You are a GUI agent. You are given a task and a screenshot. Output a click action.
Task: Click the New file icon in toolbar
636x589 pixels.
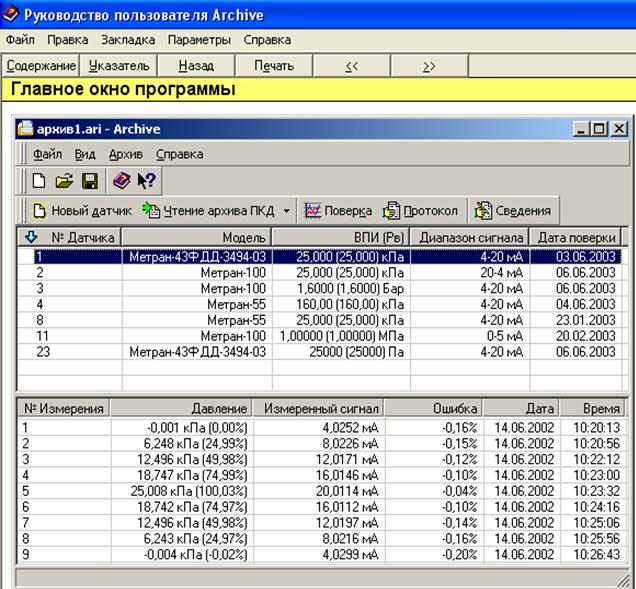coord(39,181)
